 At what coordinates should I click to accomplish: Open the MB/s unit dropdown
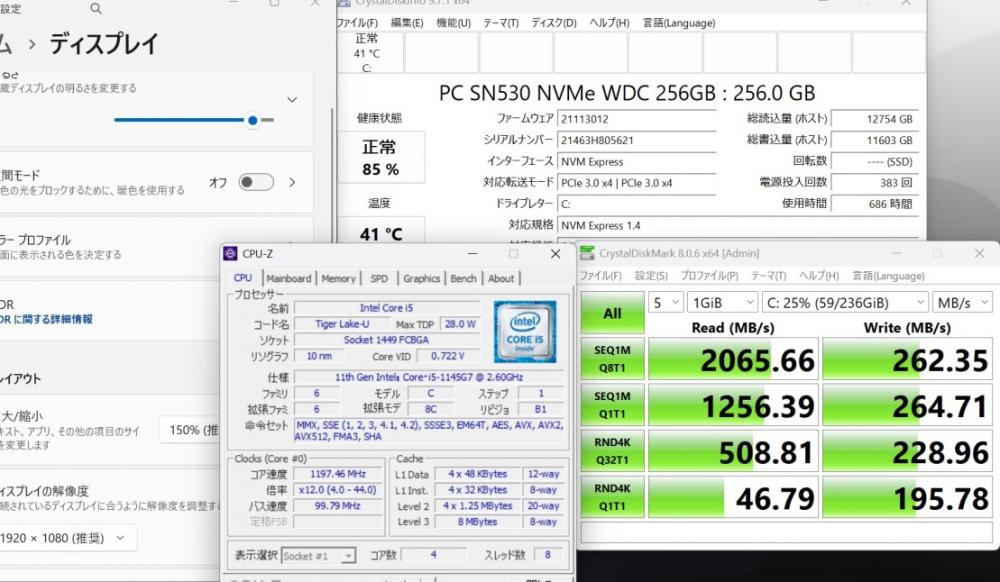(962, 302)
